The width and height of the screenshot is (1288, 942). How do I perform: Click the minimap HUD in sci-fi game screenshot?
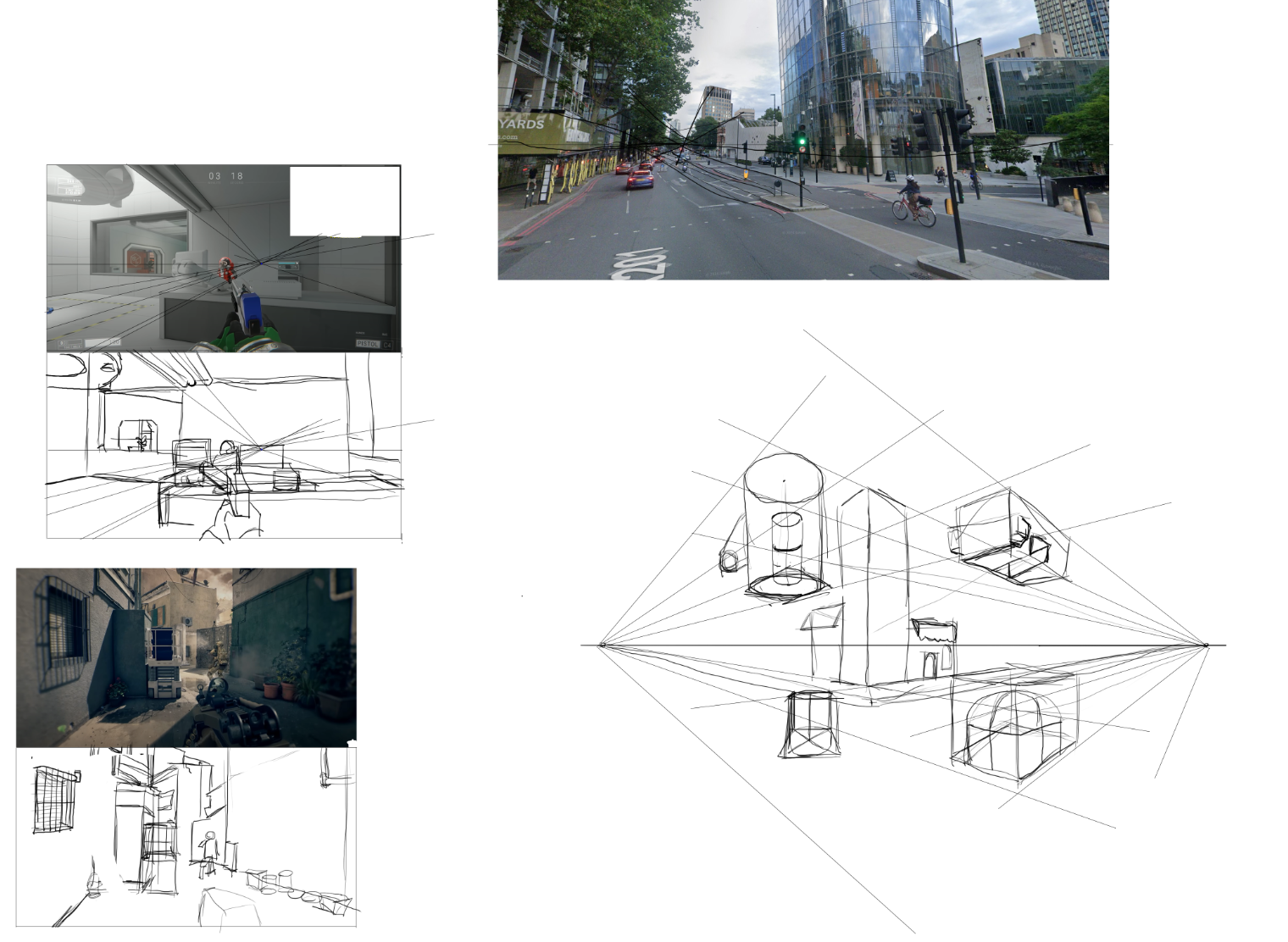coord(70,185)
